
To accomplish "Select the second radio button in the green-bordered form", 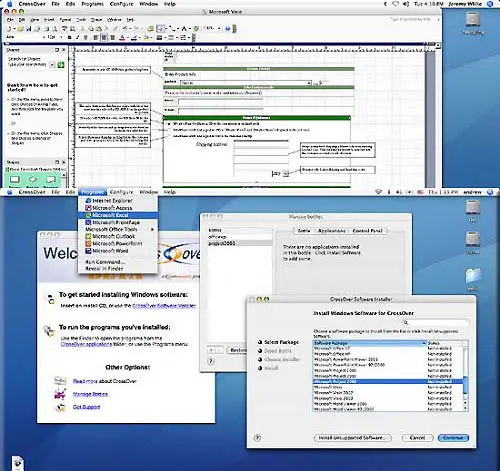I will click(169, 130).
